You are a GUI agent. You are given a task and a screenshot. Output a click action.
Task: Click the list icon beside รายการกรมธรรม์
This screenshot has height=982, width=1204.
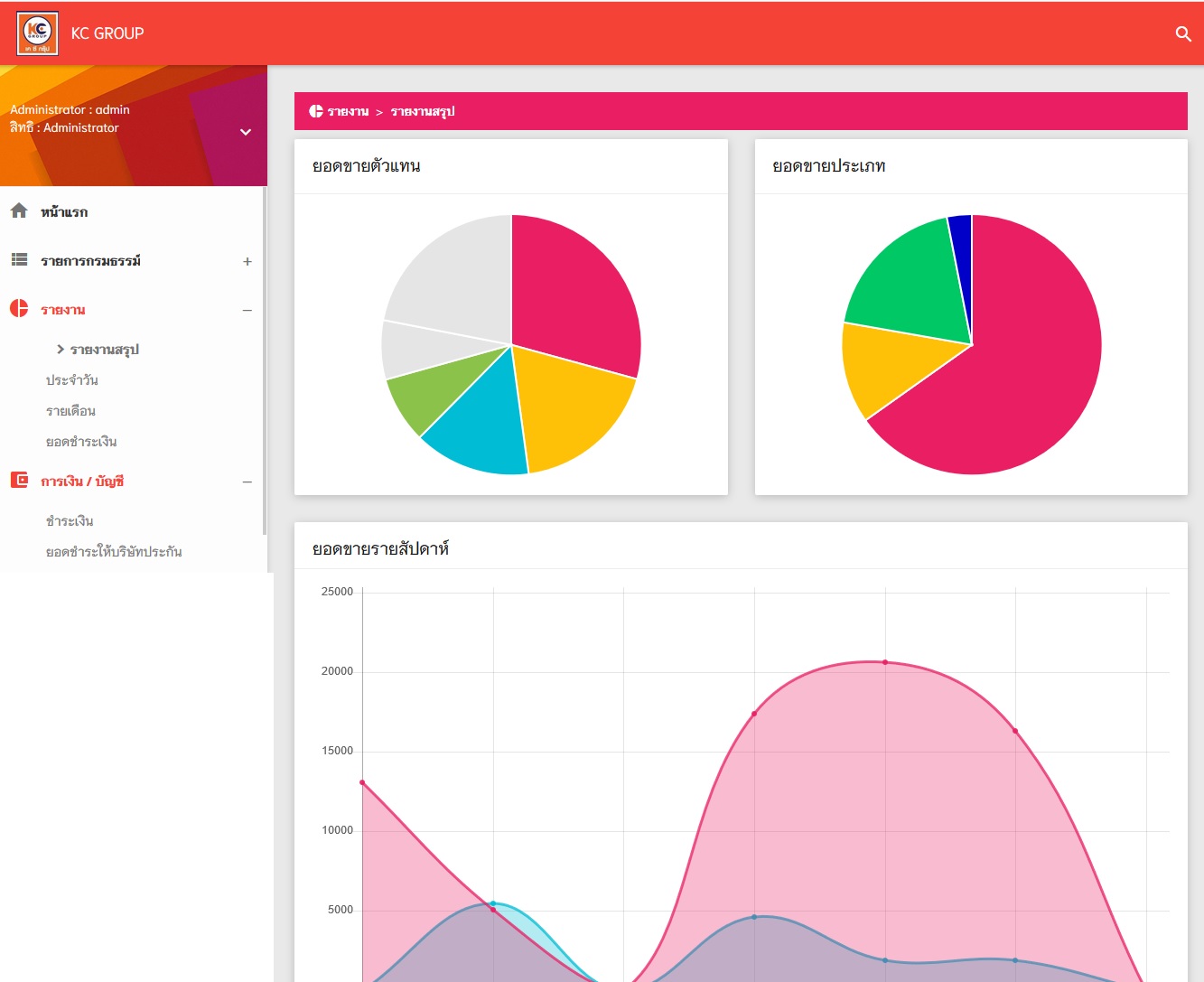(x=19, y=260)
